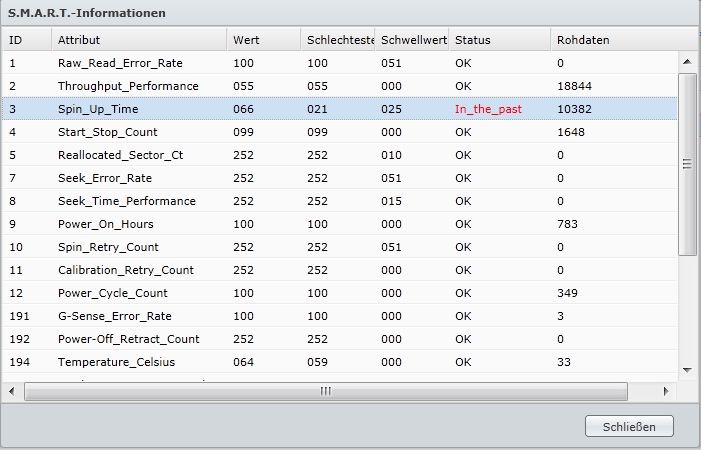
Task: Select the Power_Cycle_Count row
Action: (x=339, y=293)
